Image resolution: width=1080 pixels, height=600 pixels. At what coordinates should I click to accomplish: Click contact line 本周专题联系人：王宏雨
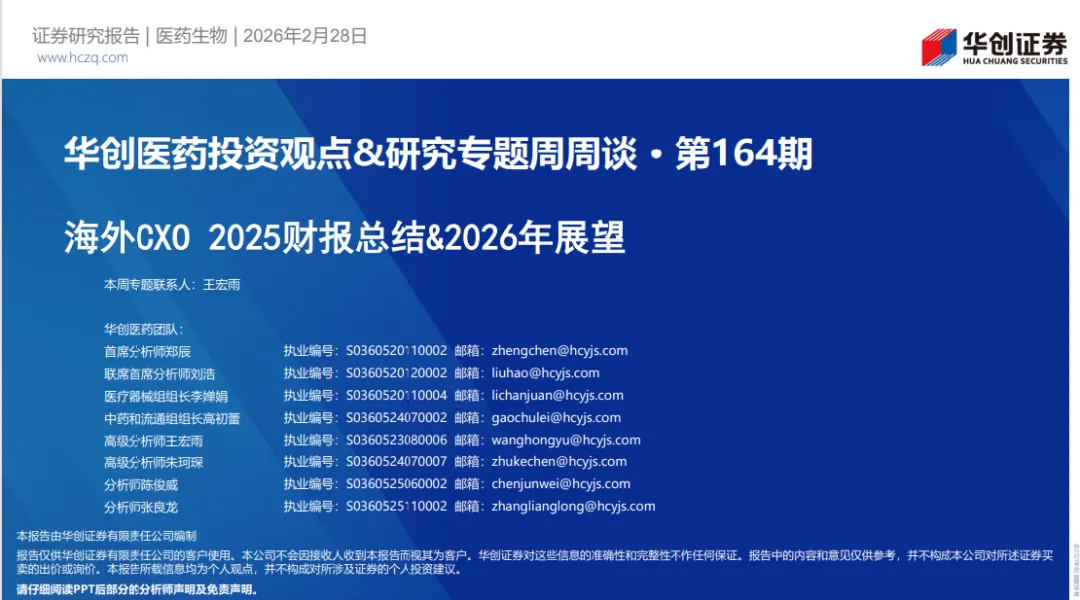click(x=172, y=285)
